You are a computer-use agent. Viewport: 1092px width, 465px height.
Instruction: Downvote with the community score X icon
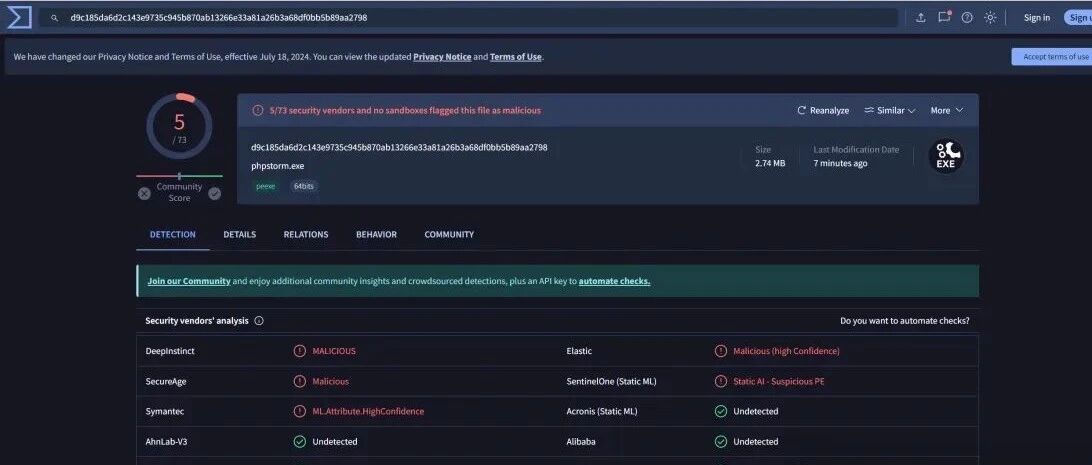click(144, 194)
